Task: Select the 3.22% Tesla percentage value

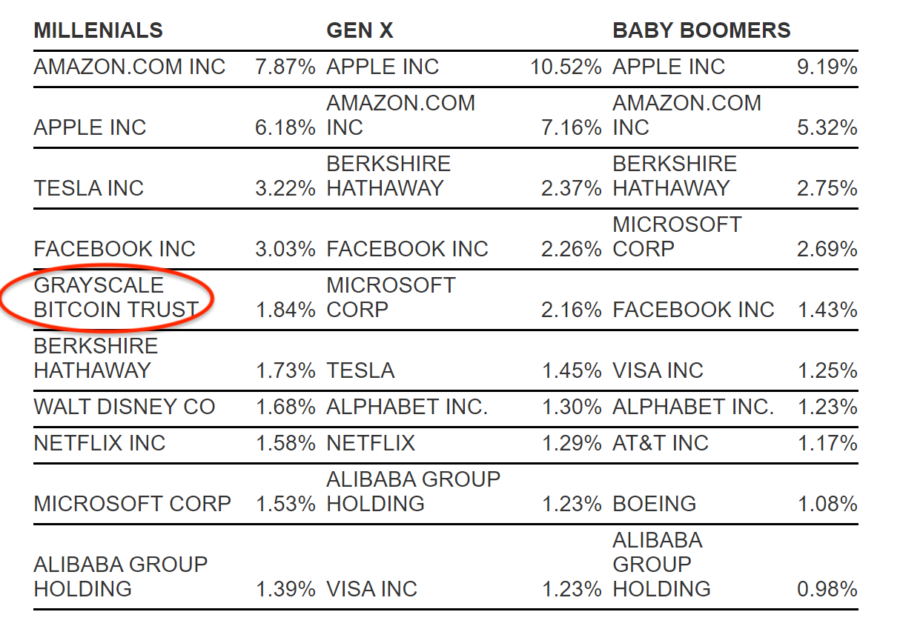Action: click(x=285, y=188)
